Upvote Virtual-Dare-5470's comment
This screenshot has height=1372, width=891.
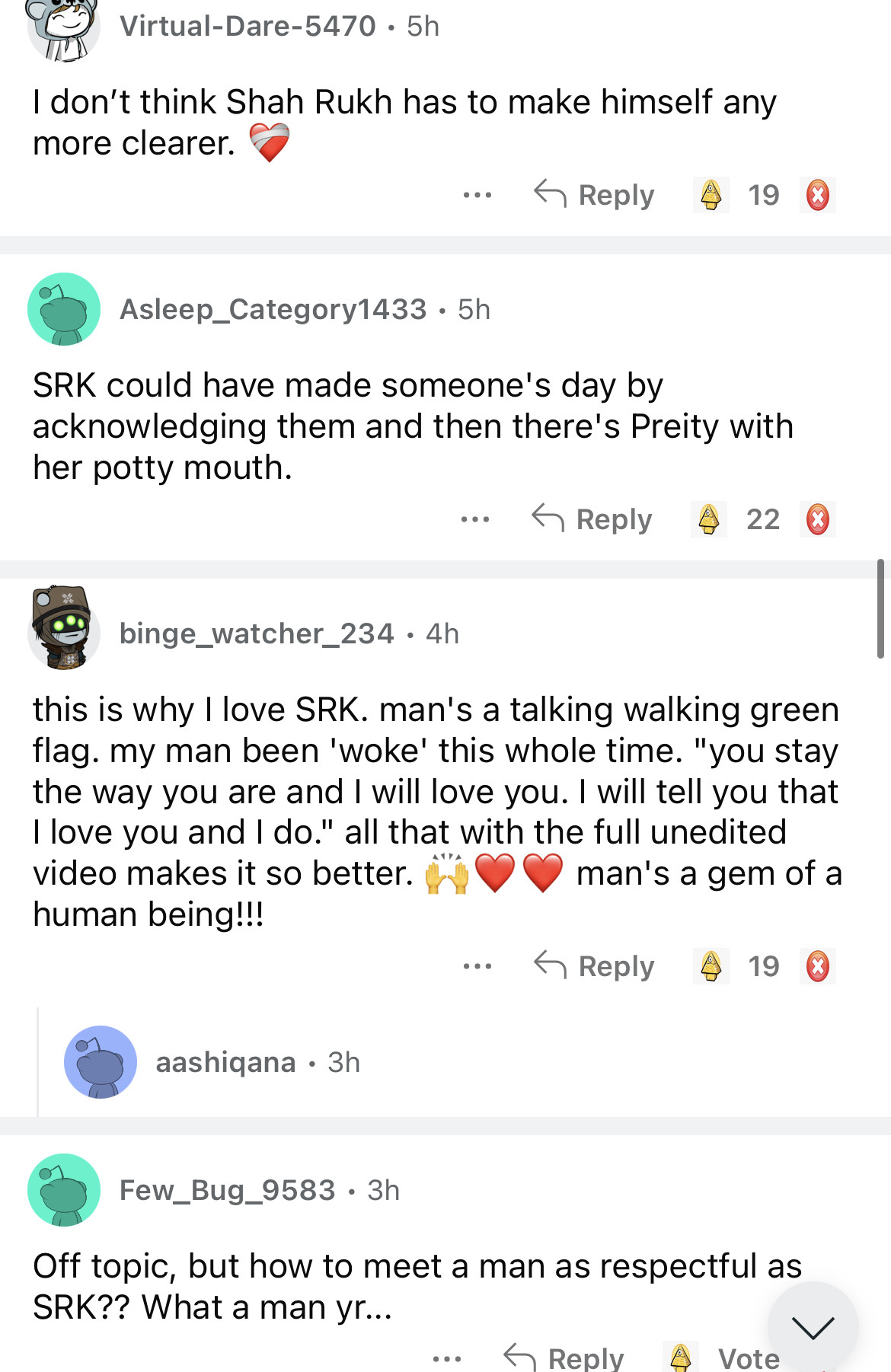pos(711,195)
